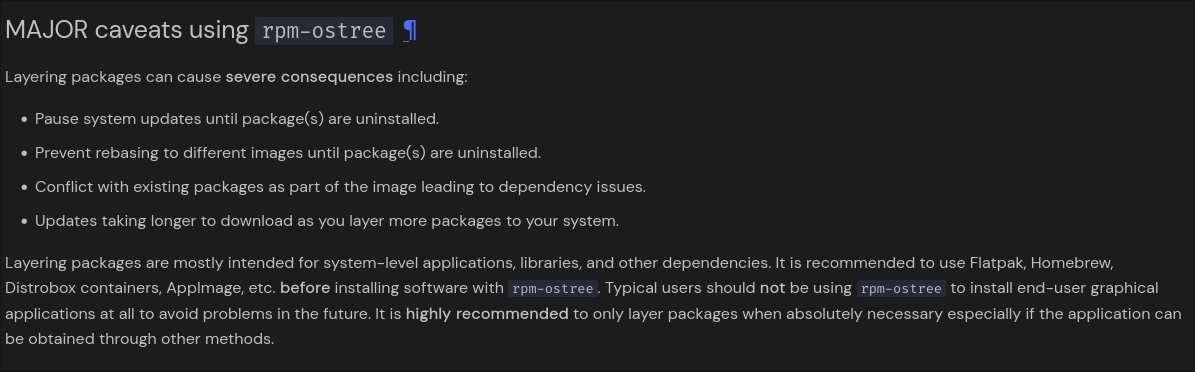Click rpm-ostree code after 'installing software with'
This screenshot has width=1195, height=372.
click(x=553, y=288)
